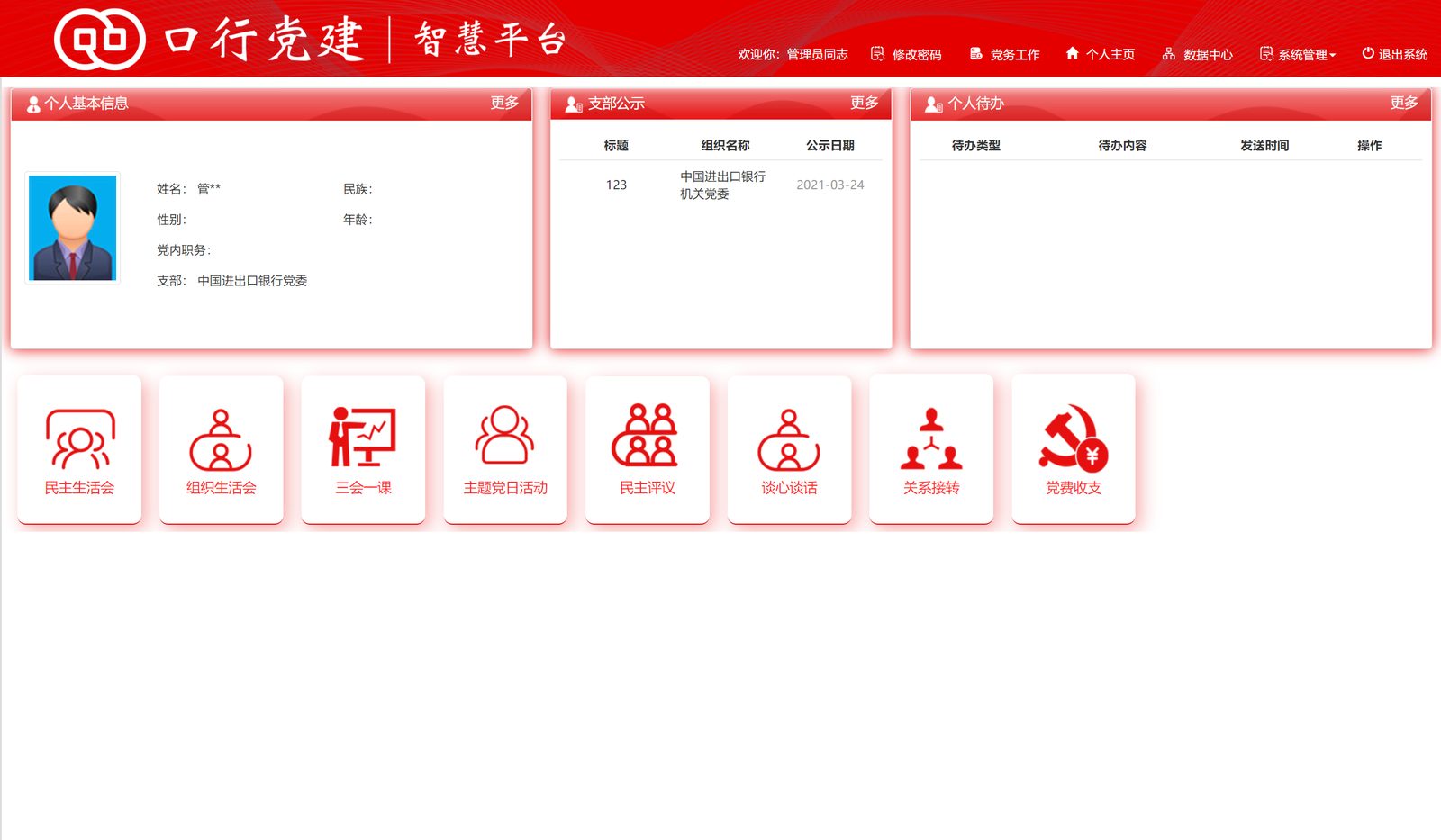Open the announcement titled 123
Viewport: 1441px width, 840px height.
click(x=616, y=185)
